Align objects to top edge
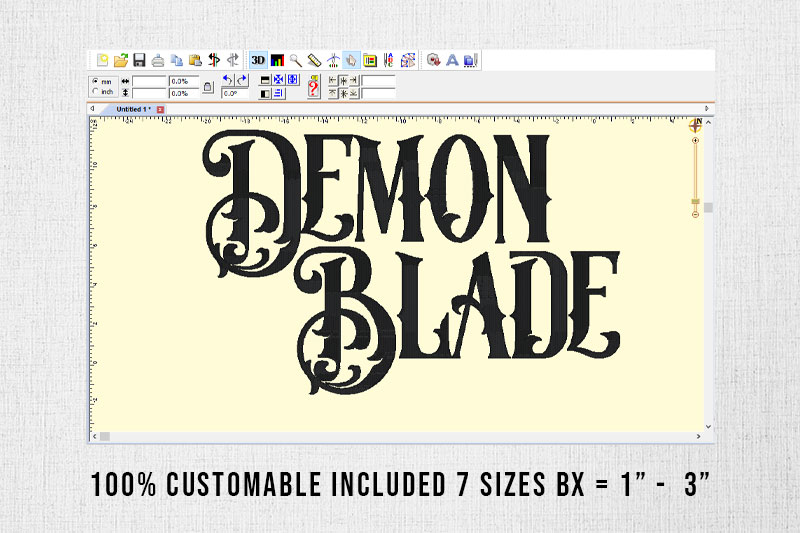 [x=333, y=93]
